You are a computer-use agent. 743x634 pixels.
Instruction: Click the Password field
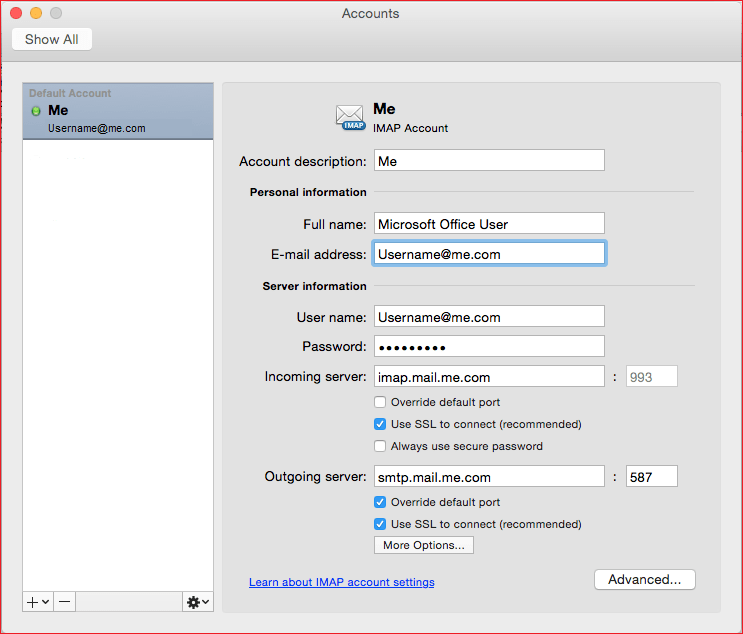point(489,346)
